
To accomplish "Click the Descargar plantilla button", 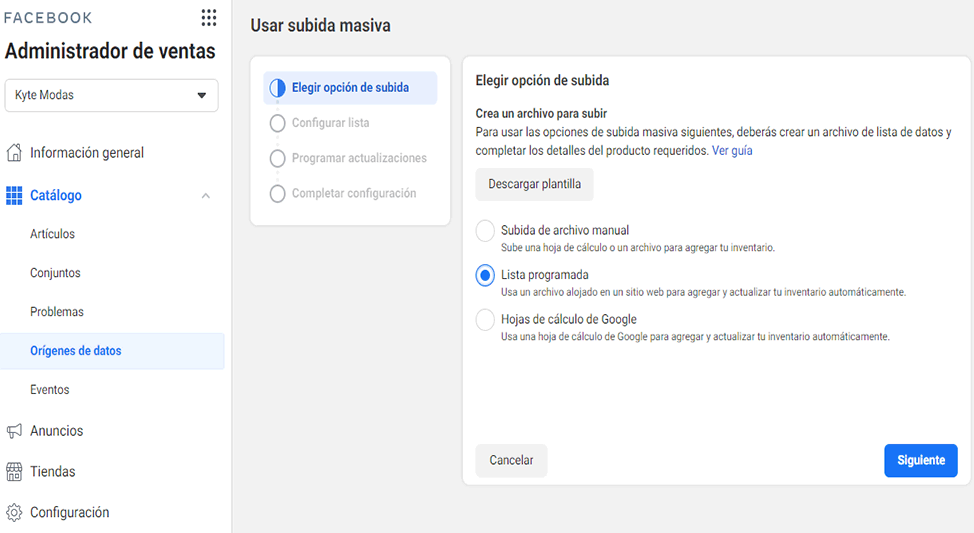I will 534,184.
